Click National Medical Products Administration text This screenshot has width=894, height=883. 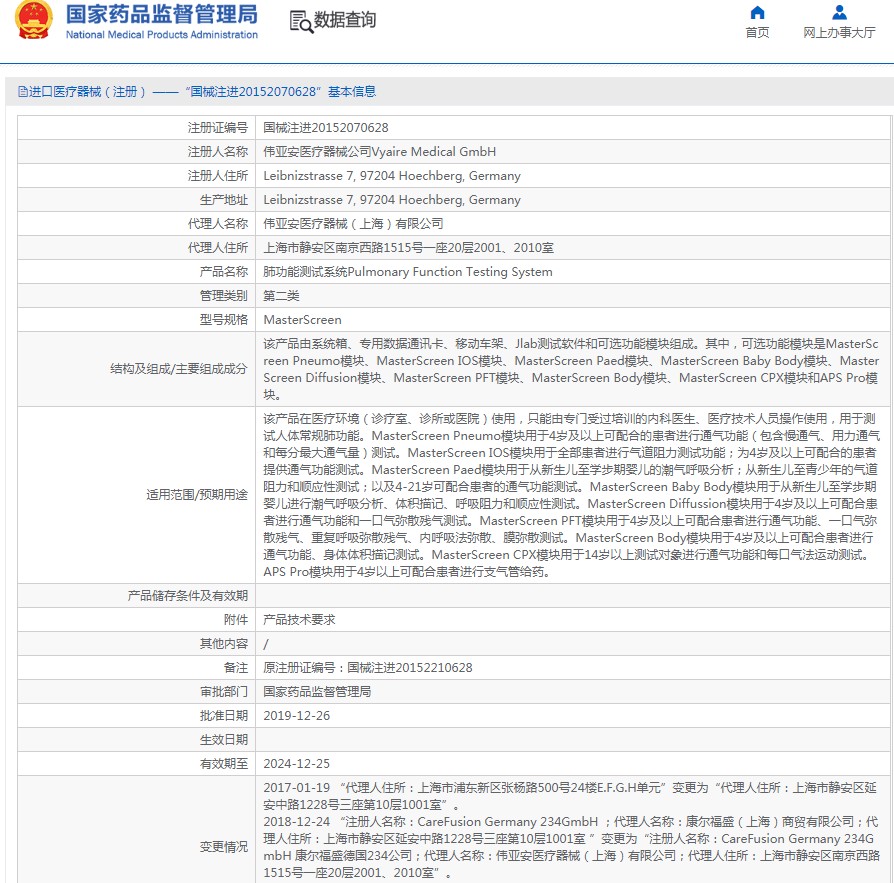click(162, 35)
